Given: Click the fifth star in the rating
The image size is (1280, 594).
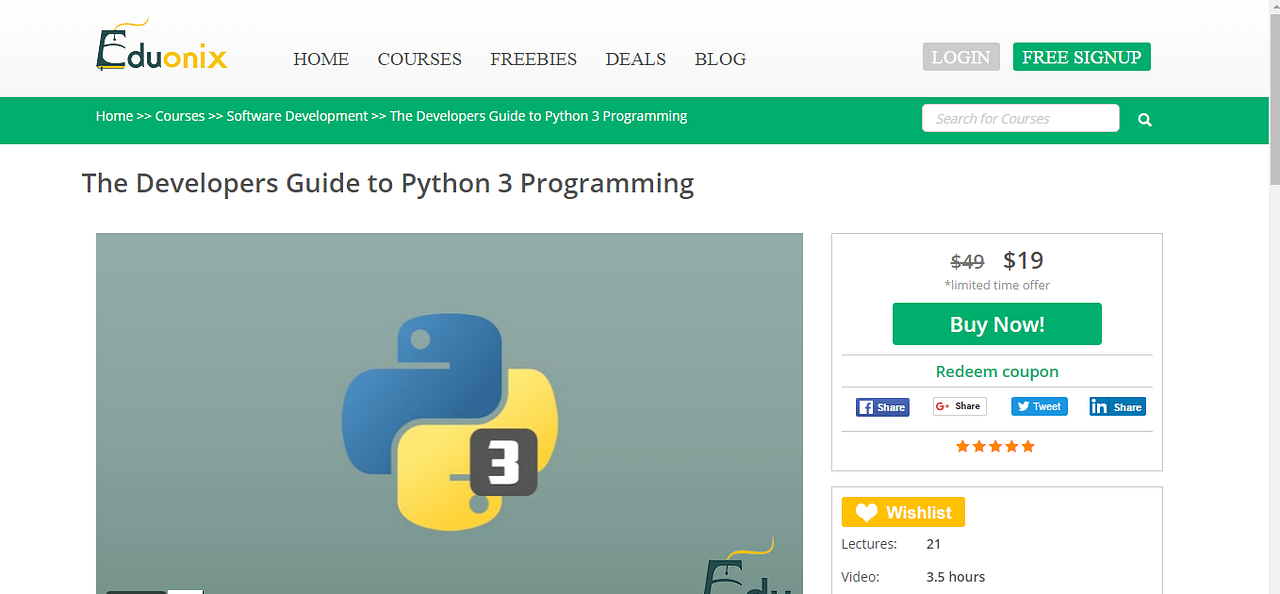Looking at the screenshot, I should coord(1029,446).
